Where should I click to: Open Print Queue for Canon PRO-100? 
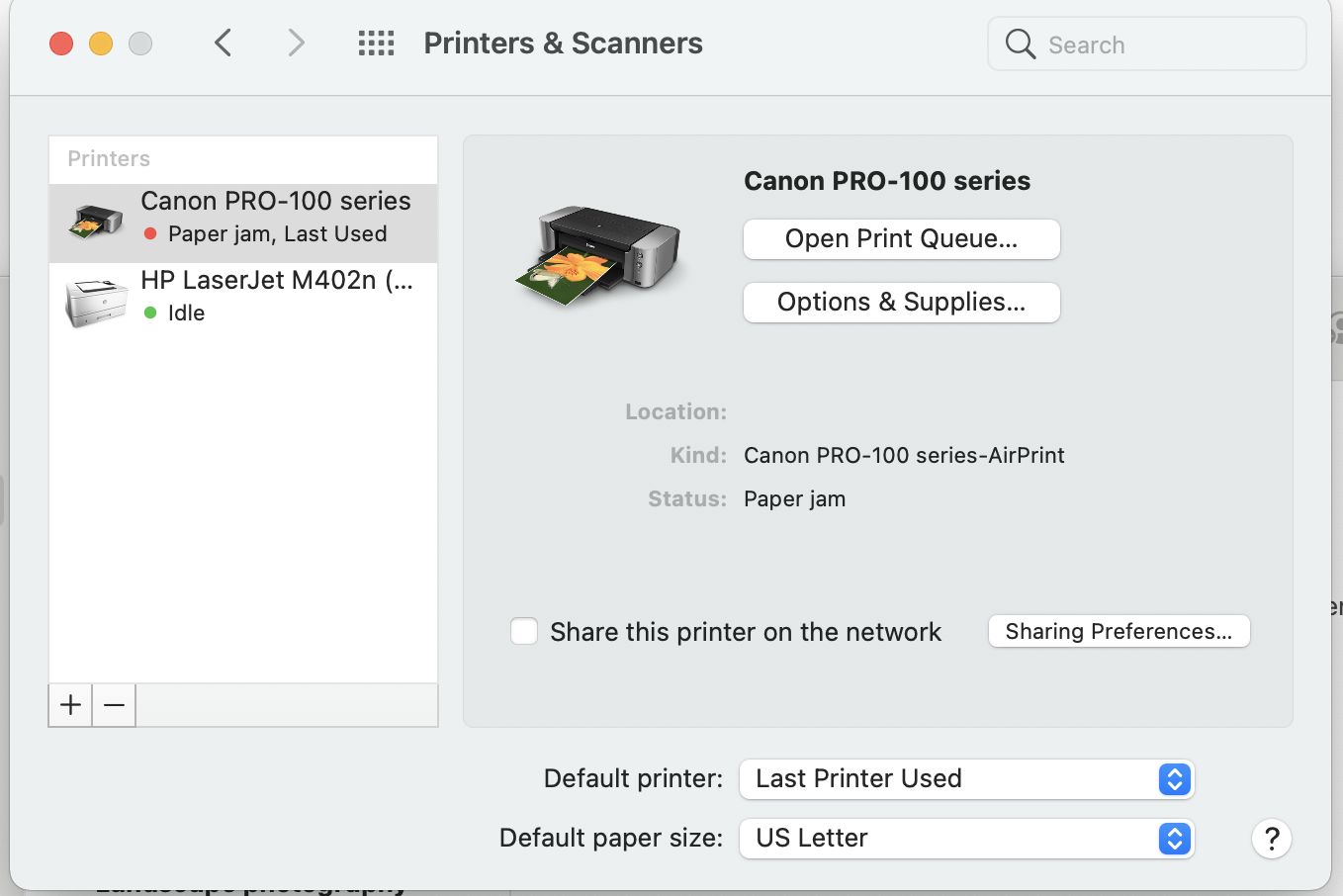click(x=901, y=239)
